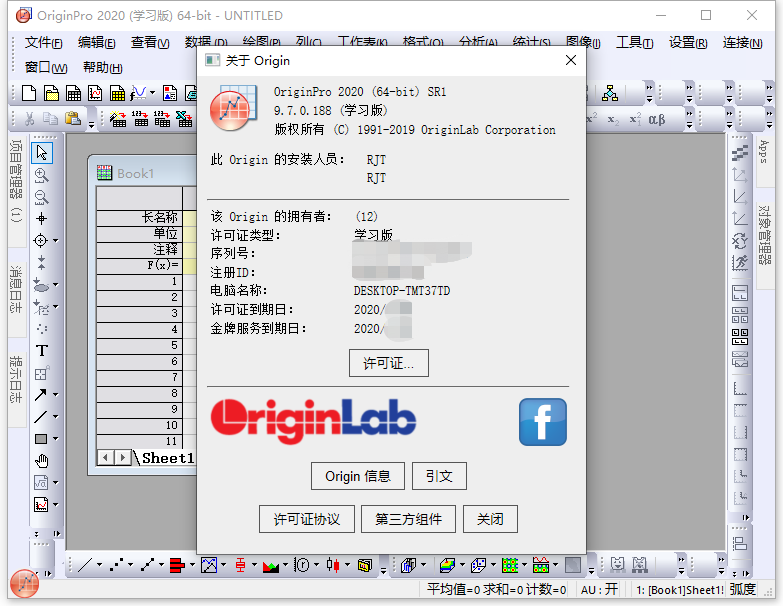Open the Scatter plot type dropdown arrow
This screenshot has height=606, width=783.
tap(130, 565)
